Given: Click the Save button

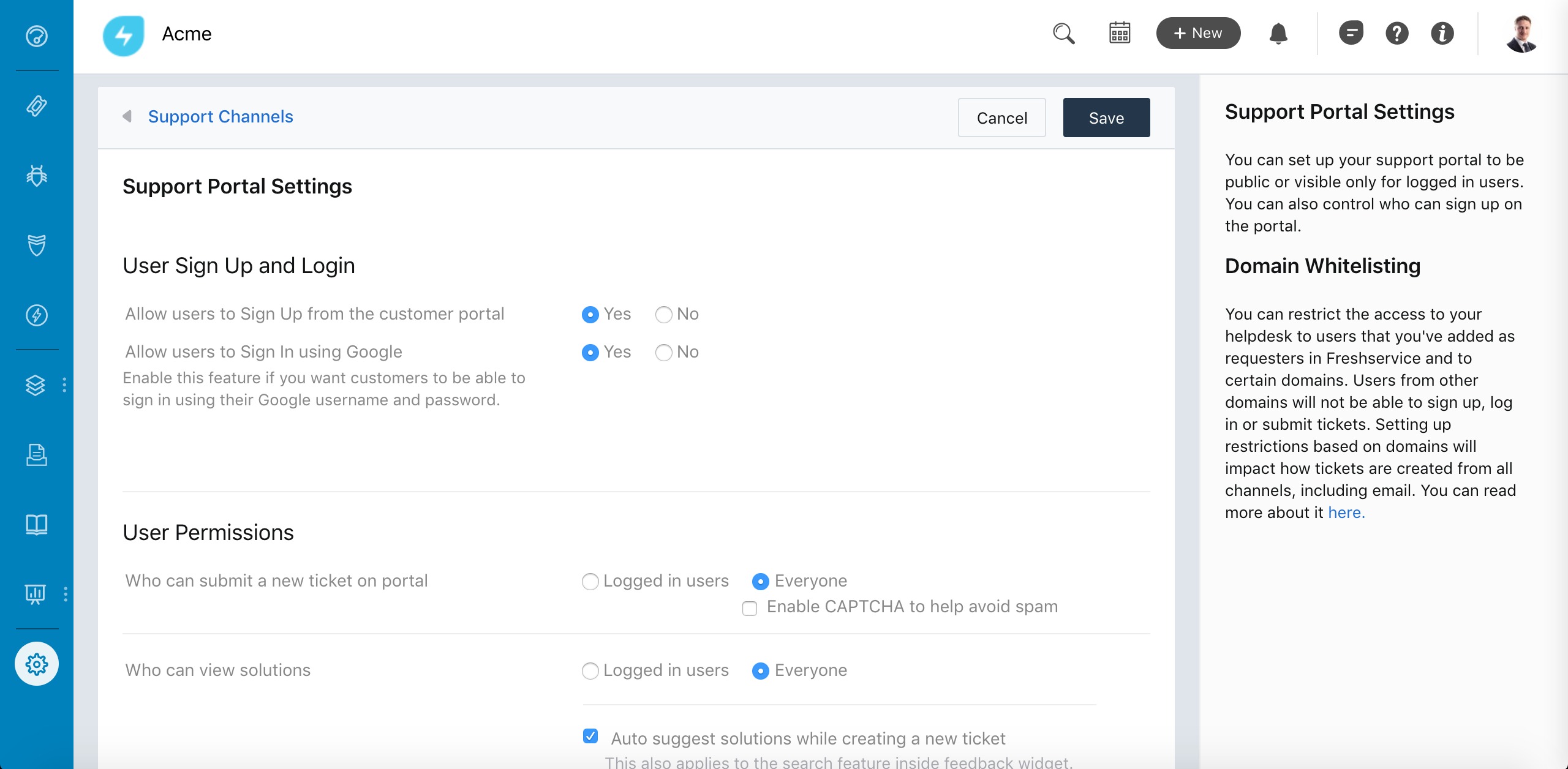Looking at the screenshot, I should [1106, 118].
